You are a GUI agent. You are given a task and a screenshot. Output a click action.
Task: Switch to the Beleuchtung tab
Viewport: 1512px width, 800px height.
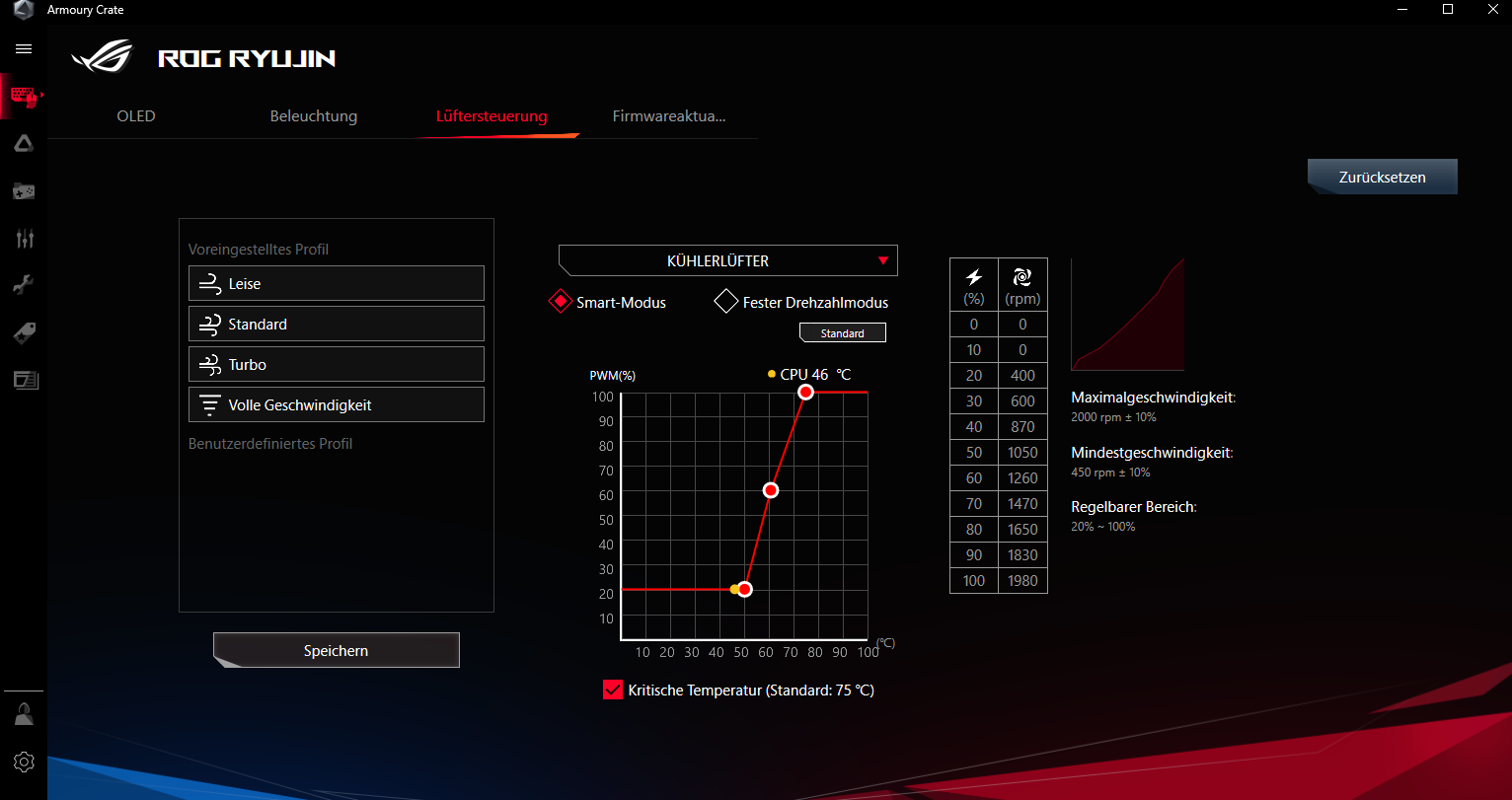[314, 115]
